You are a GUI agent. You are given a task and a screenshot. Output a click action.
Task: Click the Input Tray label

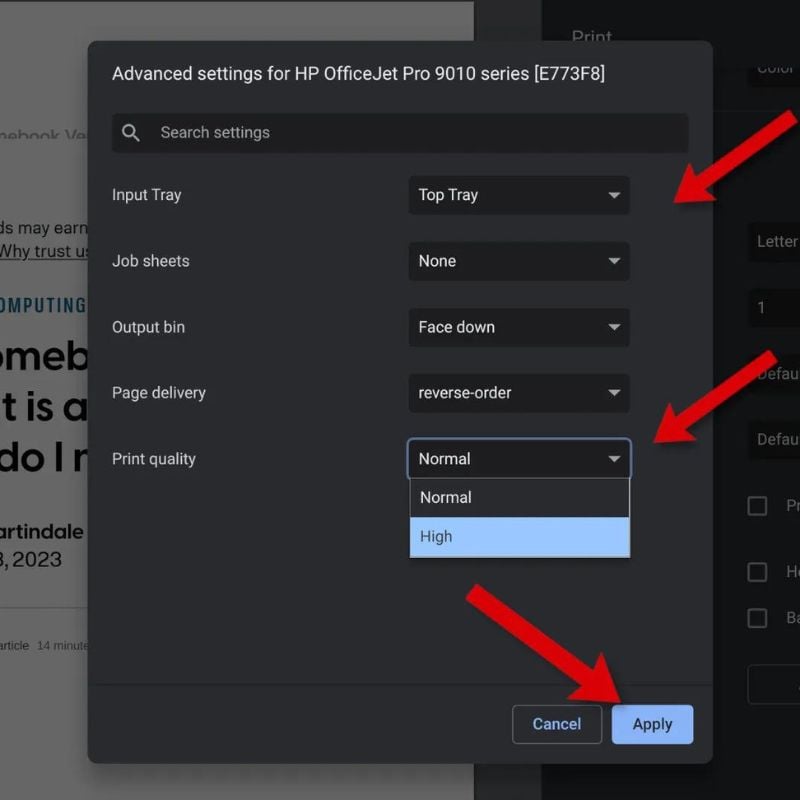coord(146,195)
